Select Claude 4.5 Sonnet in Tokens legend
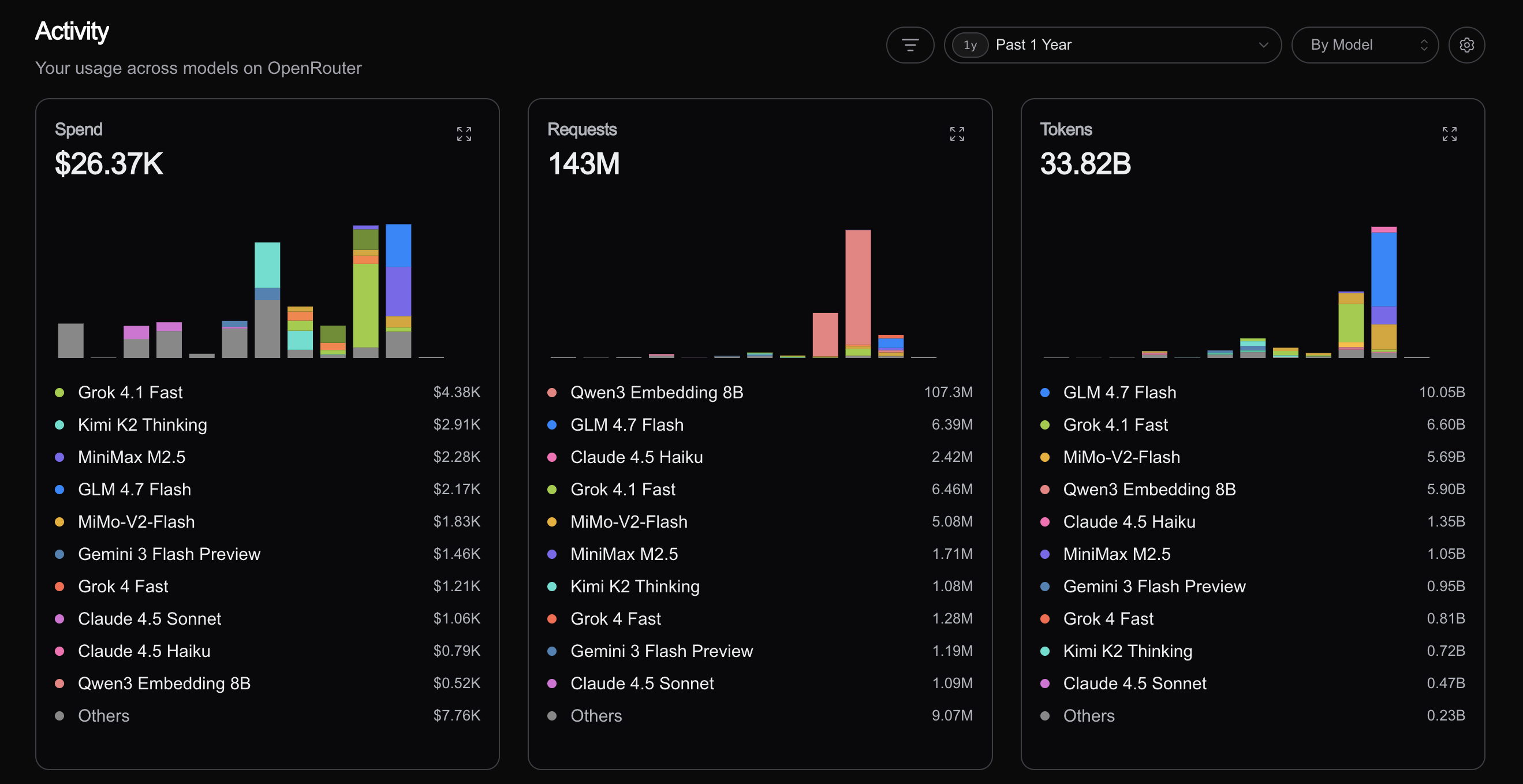The width and height of the screenshot is (1523, 784). [1252, 684]
